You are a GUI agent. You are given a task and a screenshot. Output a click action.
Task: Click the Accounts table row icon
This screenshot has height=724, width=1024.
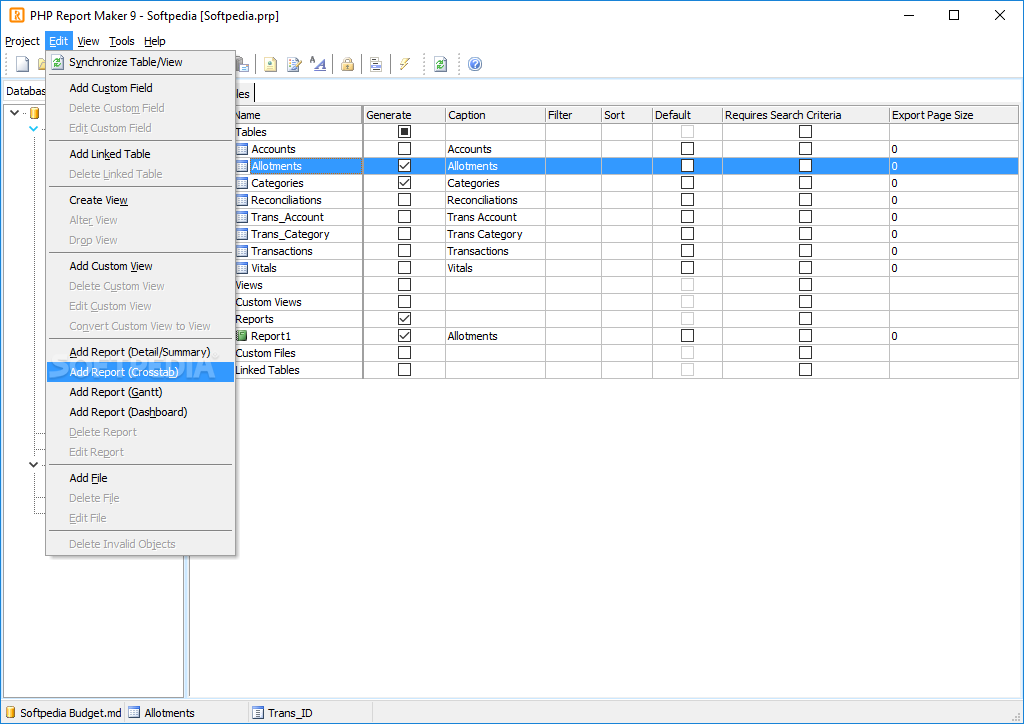click(x=242, y=150)
